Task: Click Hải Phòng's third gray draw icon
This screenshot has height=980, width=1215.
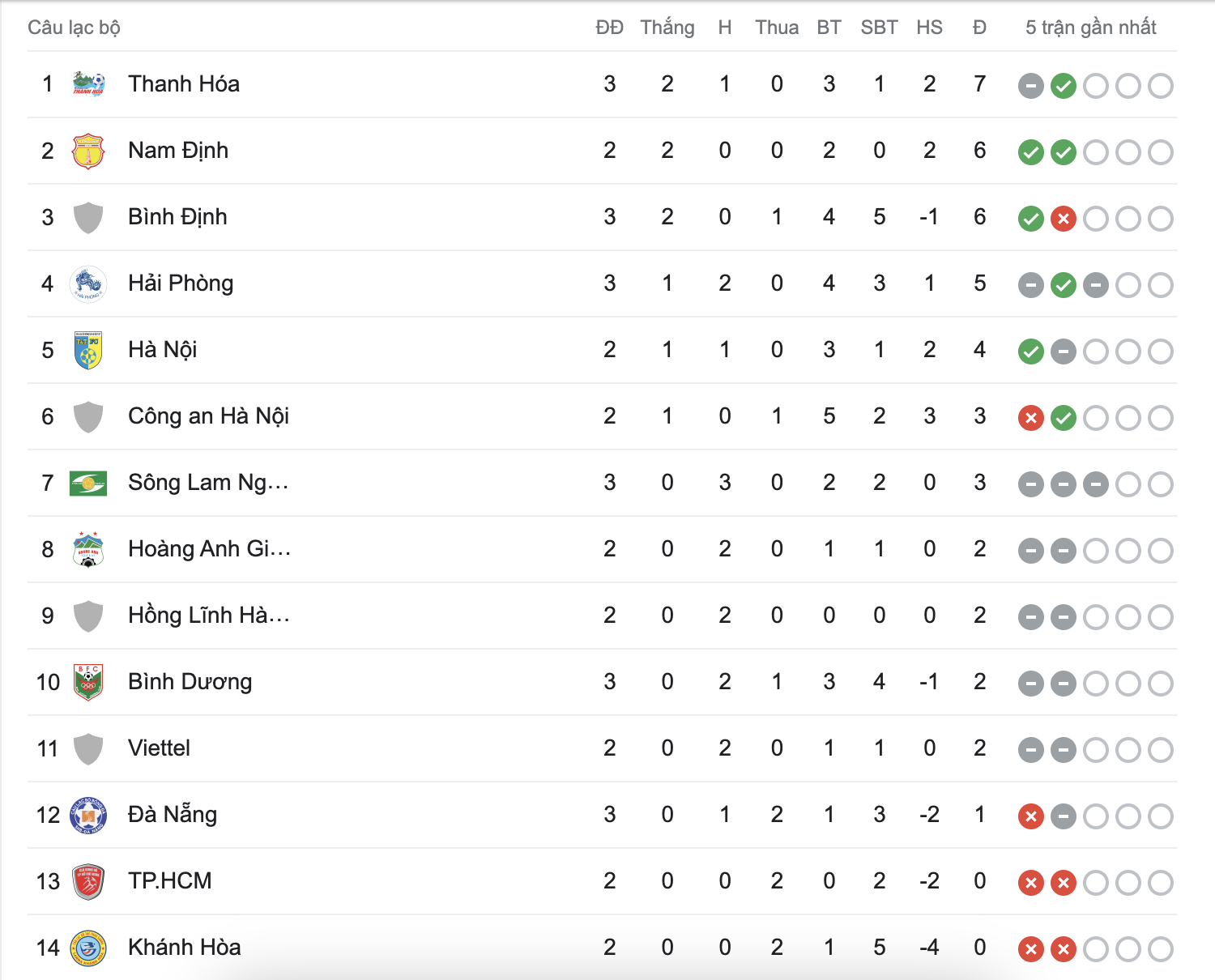Action: click(x=1096, y=284)
